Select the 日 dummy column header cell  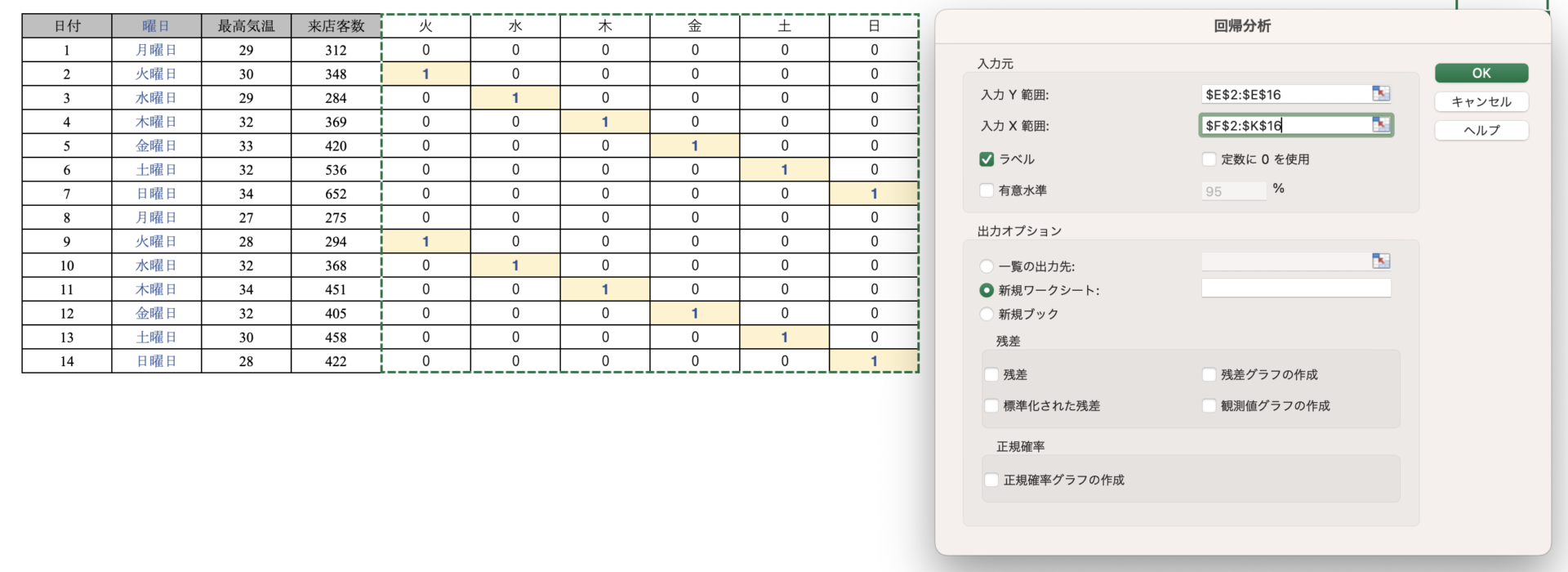pos(874,26)
